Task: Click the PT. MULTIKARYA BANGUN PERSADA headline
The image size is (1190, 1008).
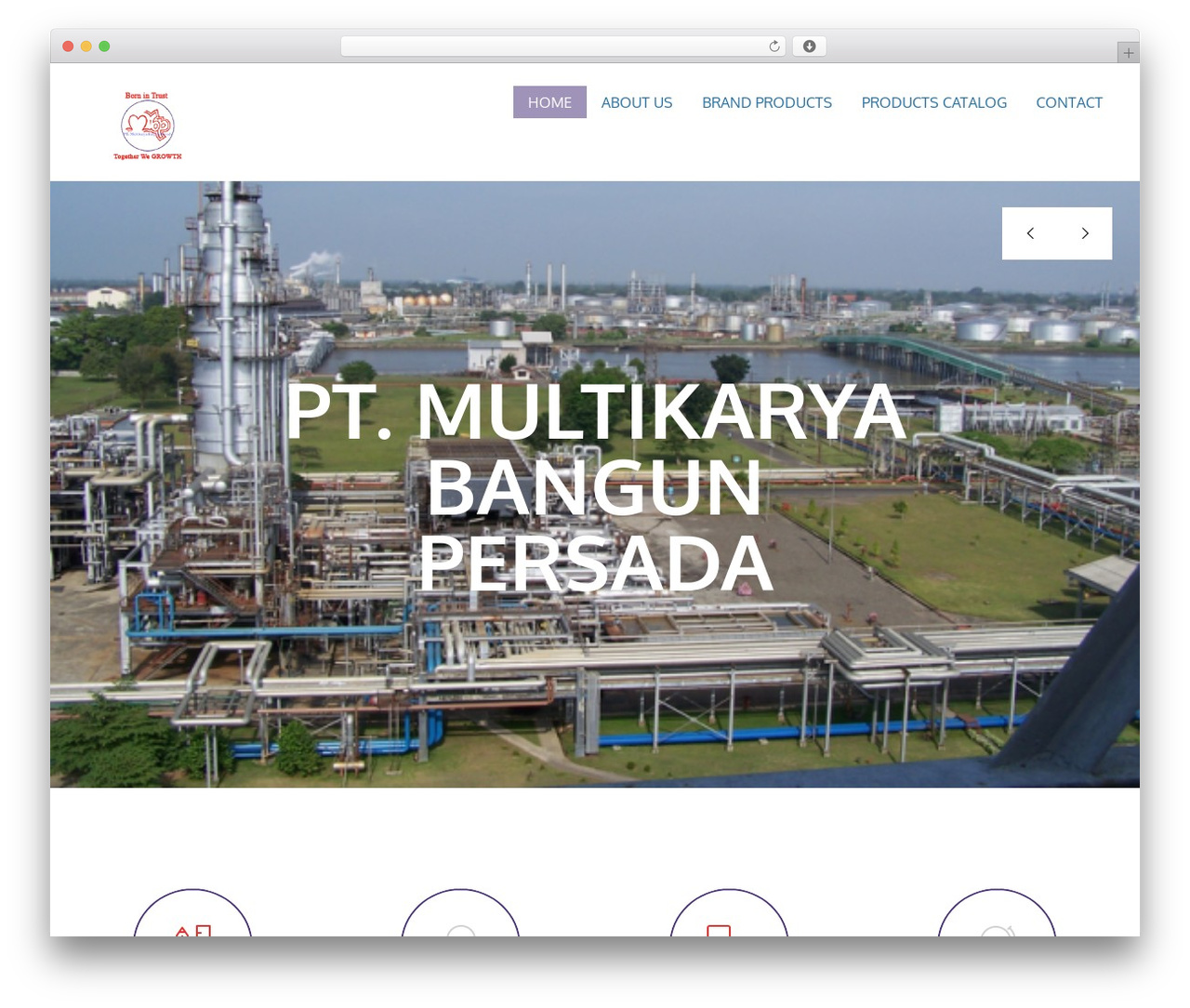Action: [x=595, y=487]
